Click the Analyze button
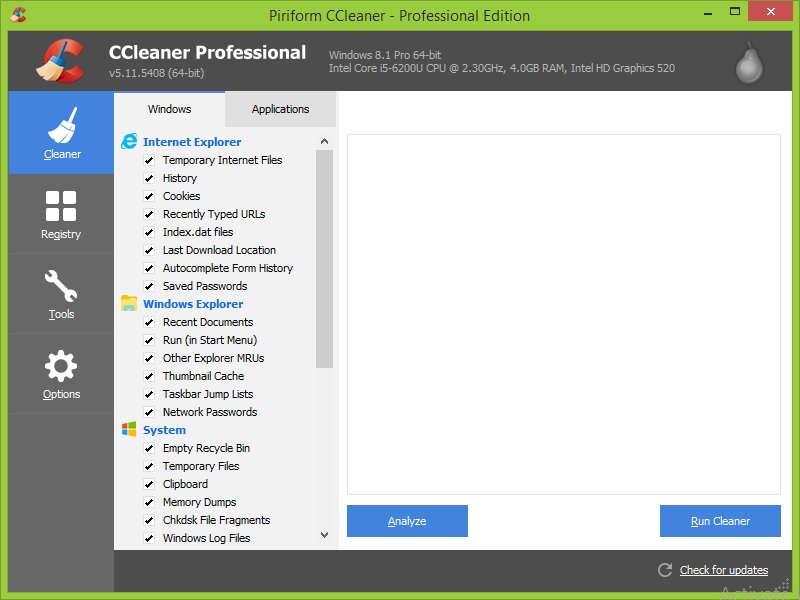 click(407, 521)
